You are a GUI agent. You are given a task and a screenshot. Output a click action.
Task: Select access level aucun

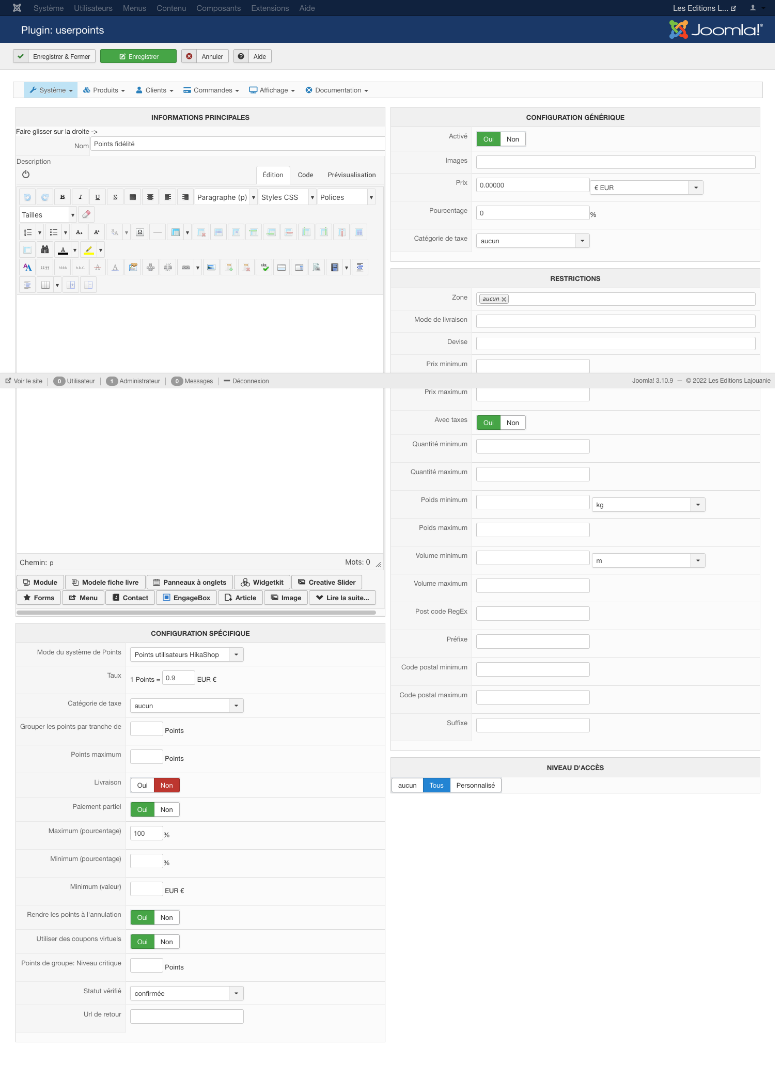pos(407,785)
